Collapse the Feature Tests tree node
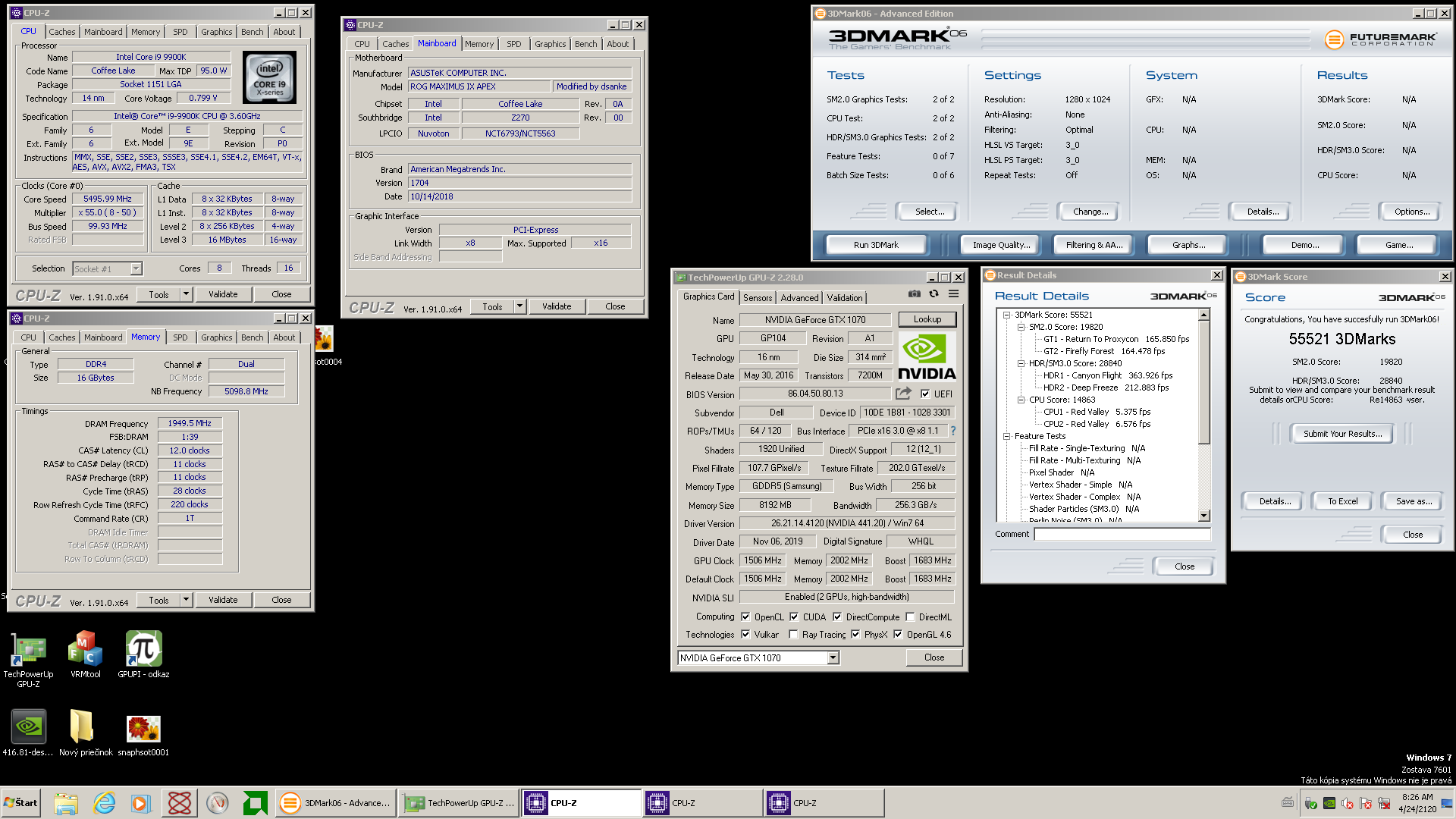Screen dimensions: 1456x819 (1007, 436)
